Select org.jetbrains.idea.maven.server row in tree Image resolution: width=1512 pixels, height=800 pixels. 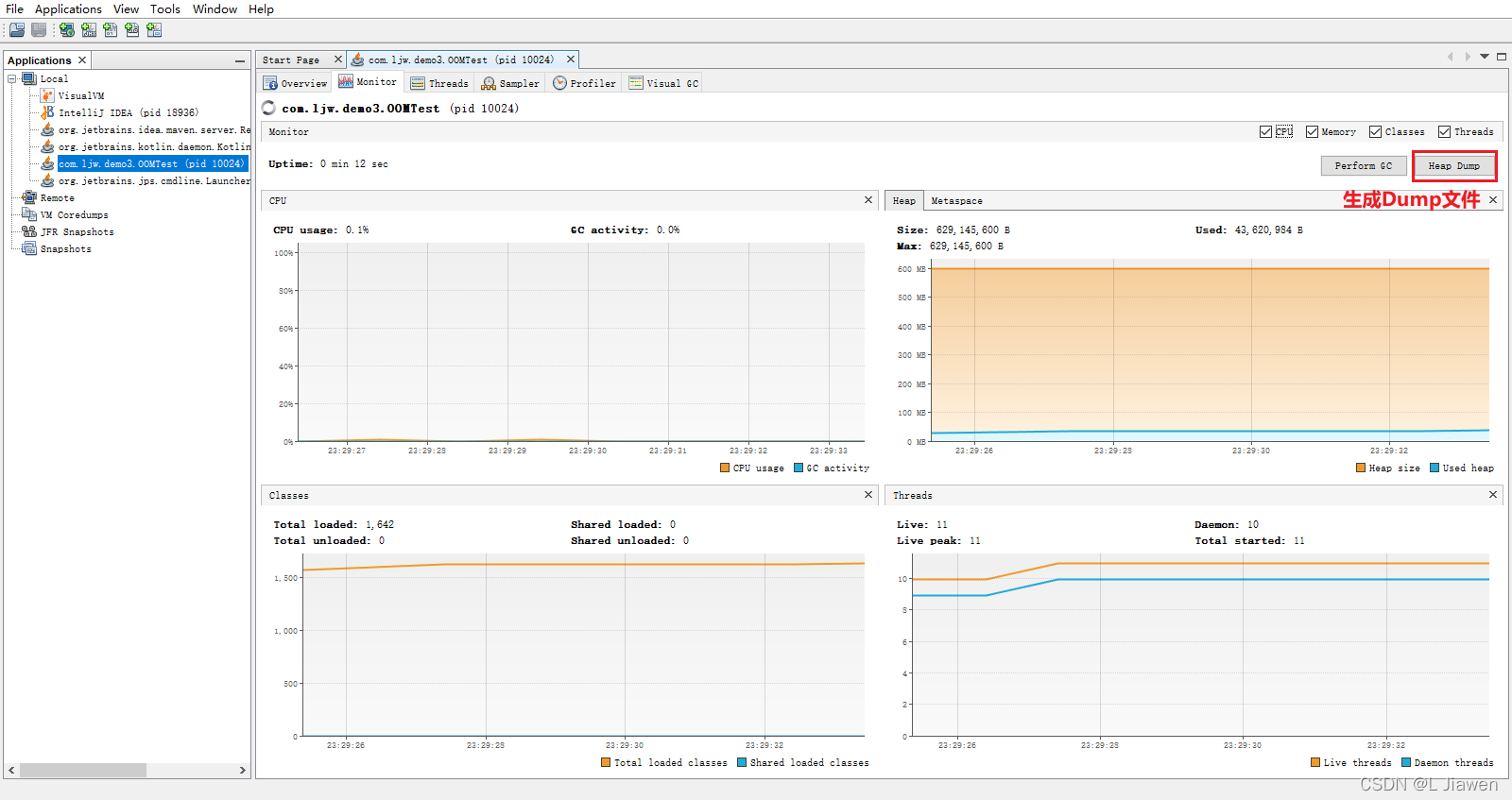pos(153,129)
